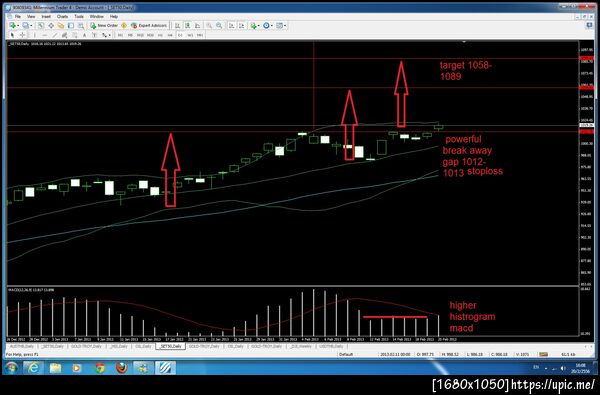600x395 pixels.
Task: Select the Equidistant Channel tool
Action: point(64,35)
